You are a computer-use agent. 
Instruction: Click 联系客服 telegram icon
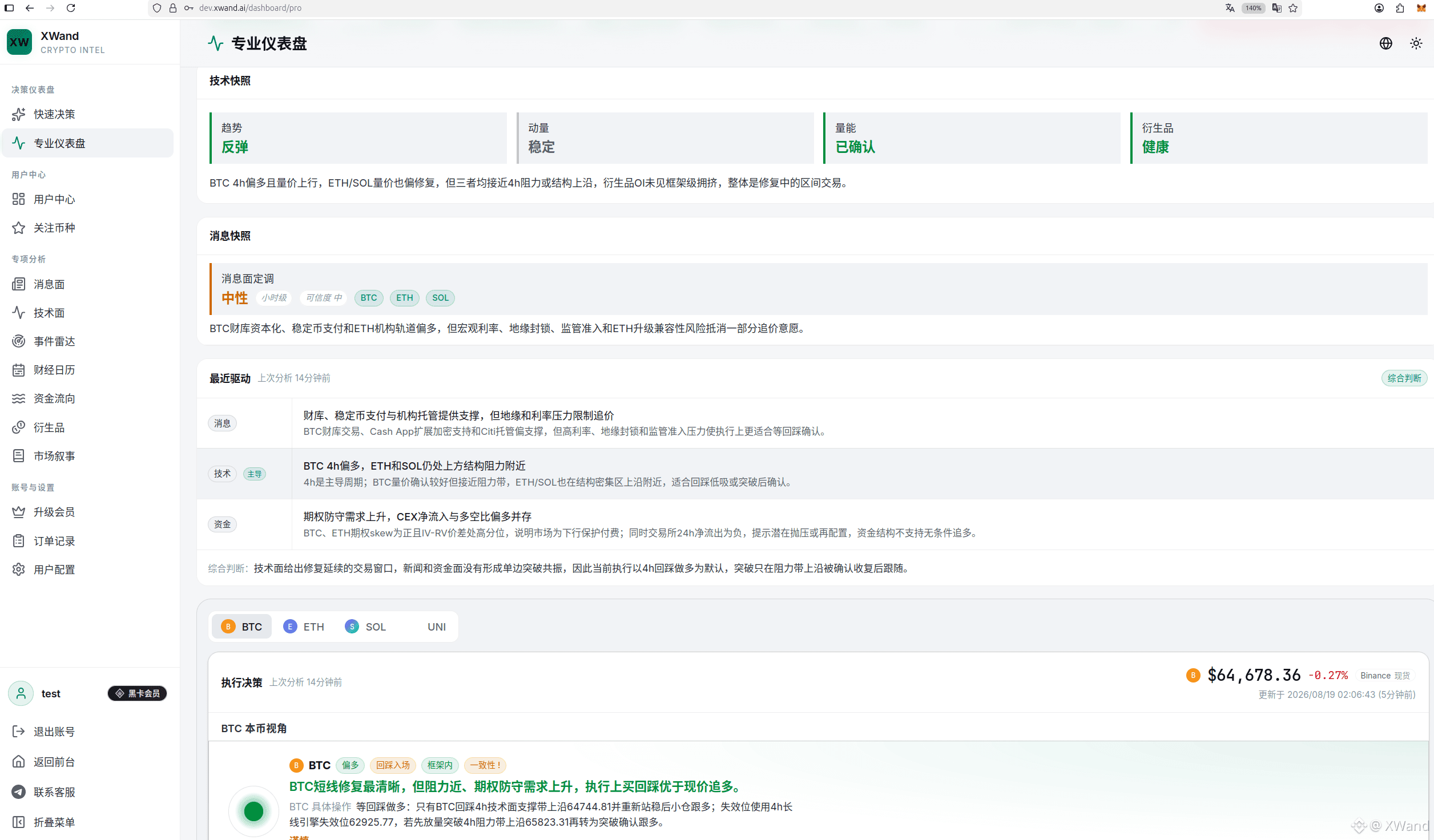[18, 792]
